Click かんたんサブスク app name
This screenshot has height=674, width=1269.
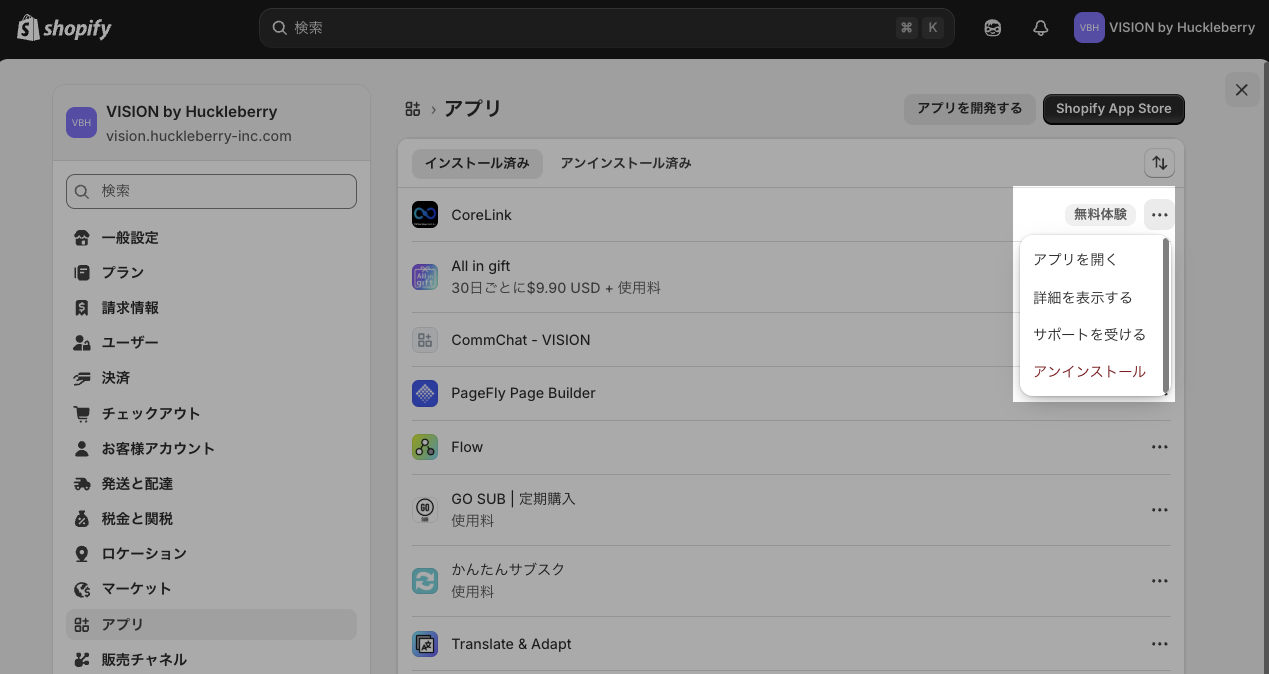click(508, 569)
